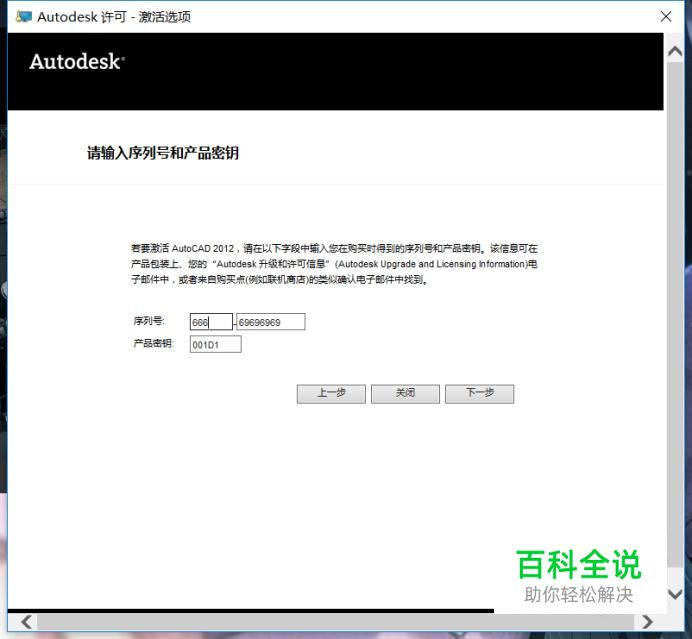This screenshot has height=639, width=692.
Task: Click the horizontal scrollbar thumb
Action: 335,622
